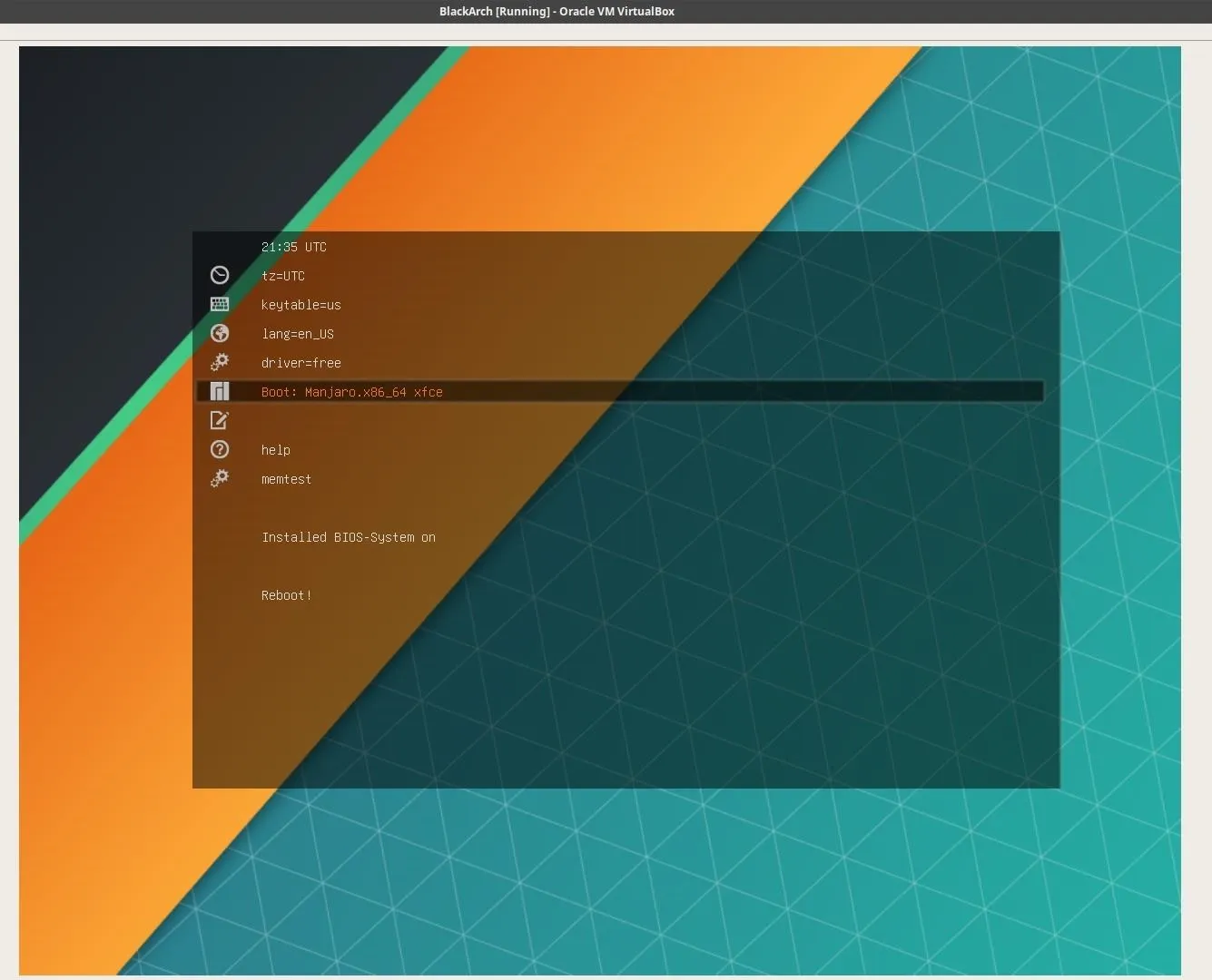The image size is (1212, 980).
Task: Open the help menu entry
Action: [276, 450]
